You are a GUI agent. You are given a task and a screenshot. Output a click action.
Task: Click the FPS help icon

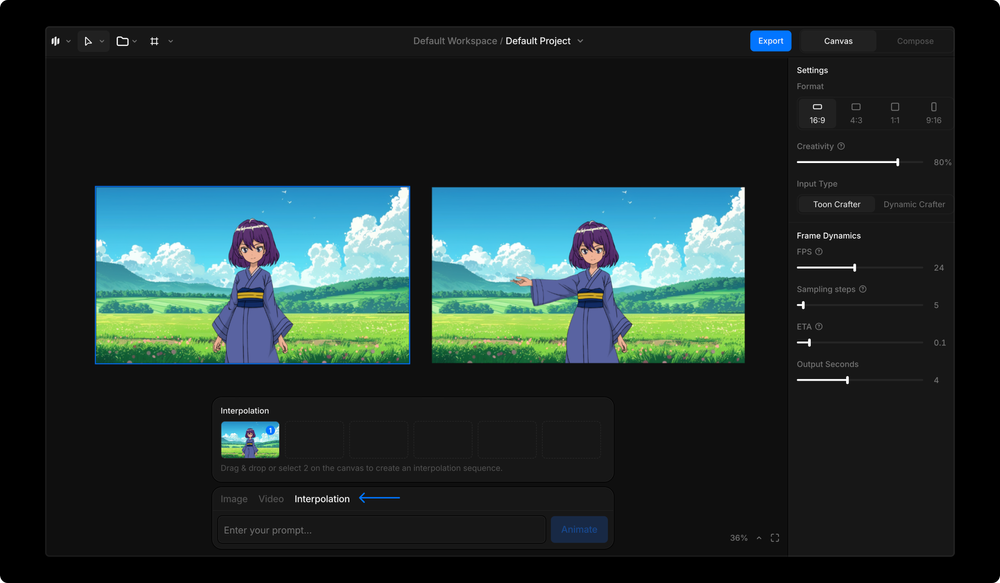[819, 252]
